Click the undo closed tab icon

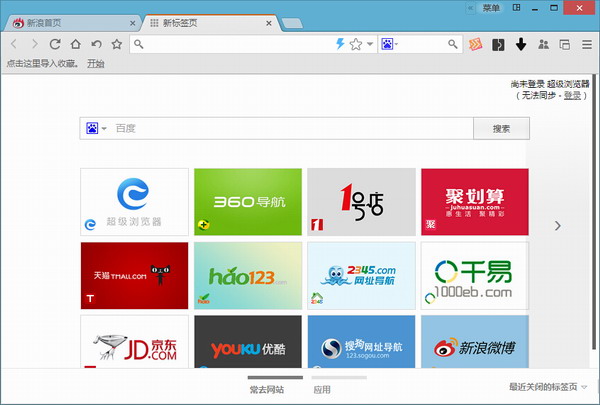pyautogui.click(x=96, y=44)
